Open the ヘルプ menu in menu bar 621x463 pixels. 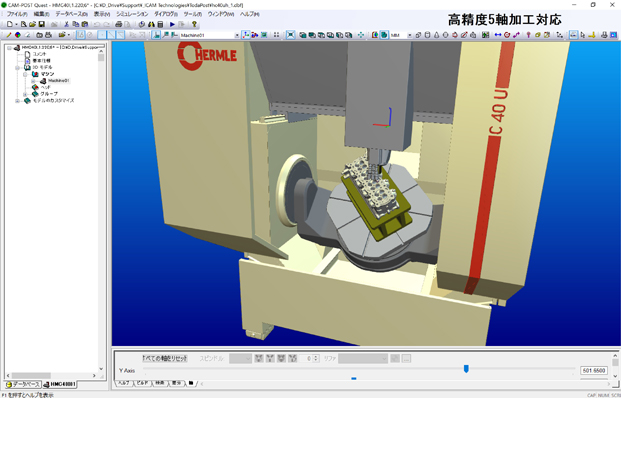click(x=250, y=14)
